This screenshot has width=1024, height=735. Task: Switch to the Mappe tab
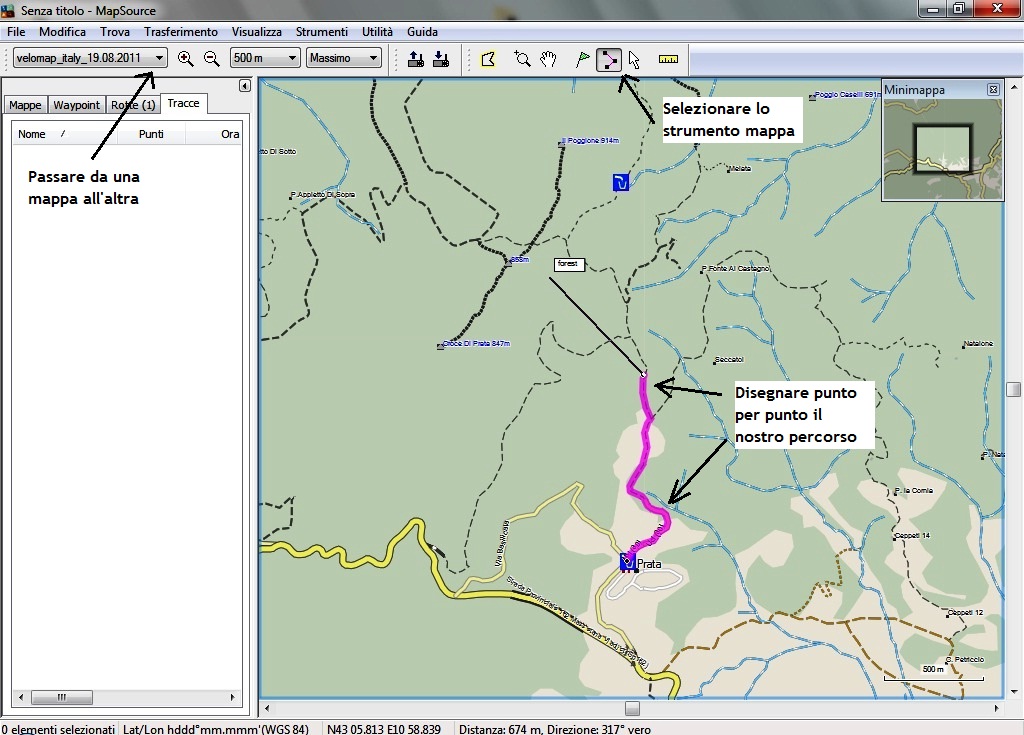[x=25, y=105]
